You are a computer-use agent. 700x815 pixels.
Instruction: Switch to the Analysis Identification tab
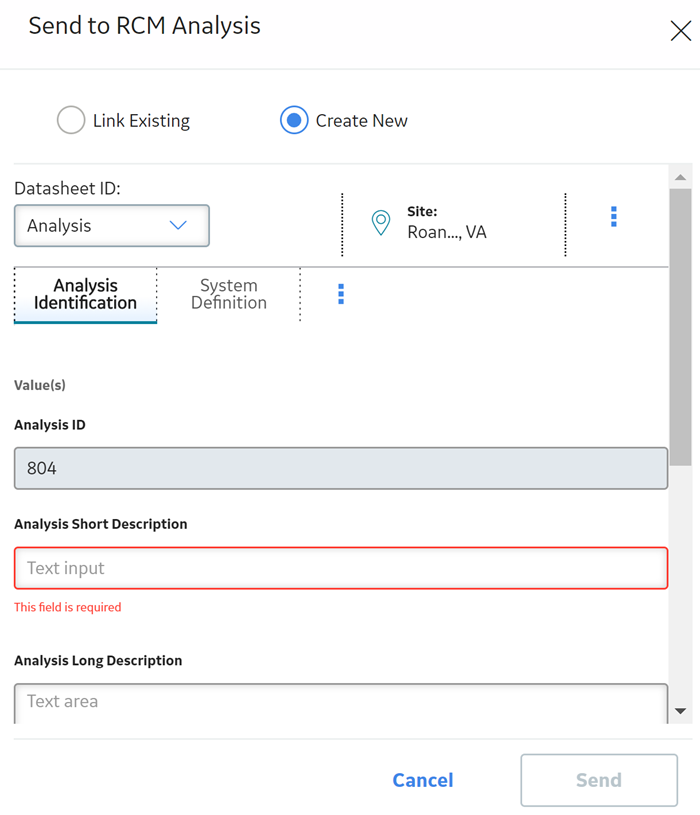(85, 294)
